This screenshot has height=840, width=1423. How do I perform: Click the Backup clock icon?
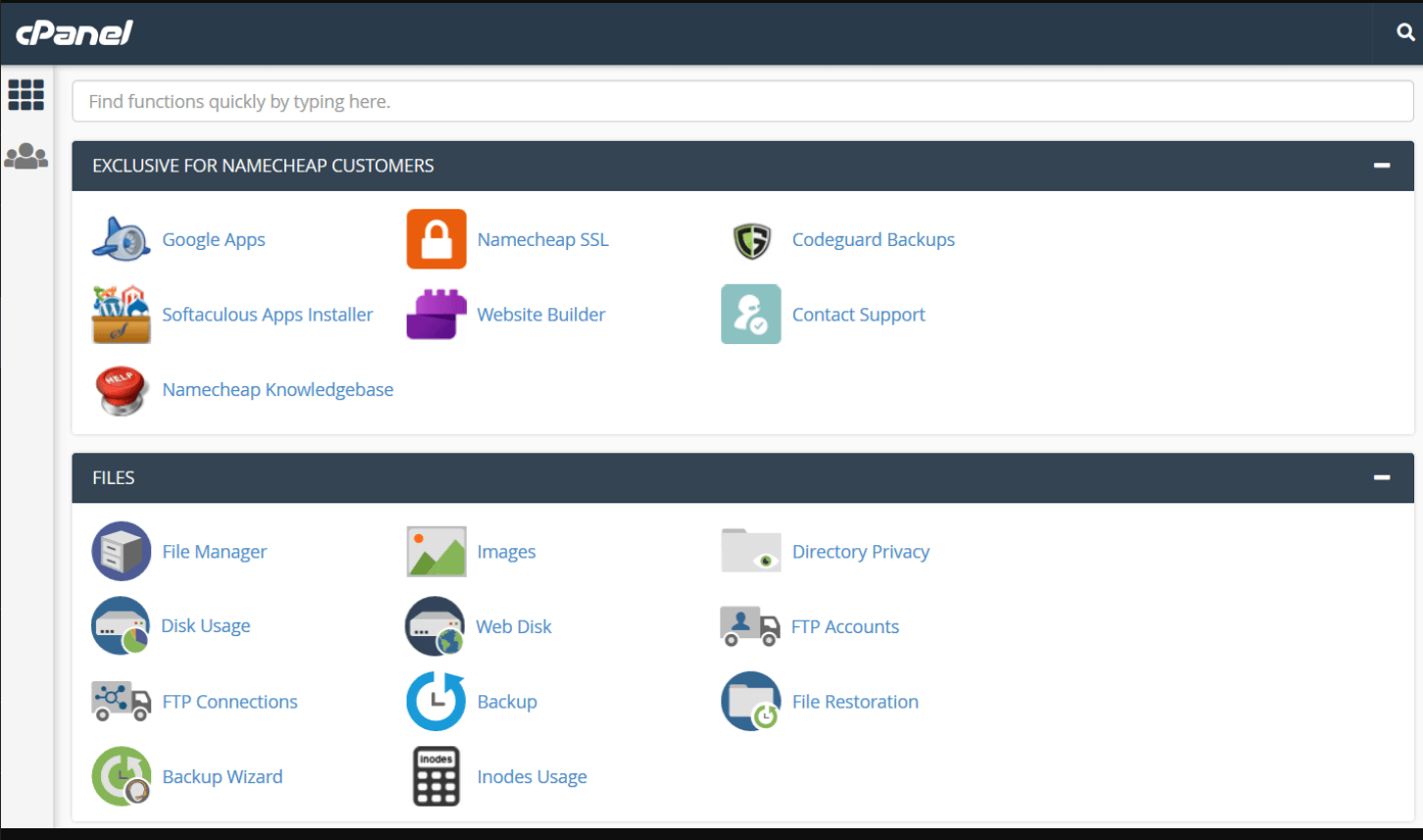pyautogui.click(x=436, y=701)
